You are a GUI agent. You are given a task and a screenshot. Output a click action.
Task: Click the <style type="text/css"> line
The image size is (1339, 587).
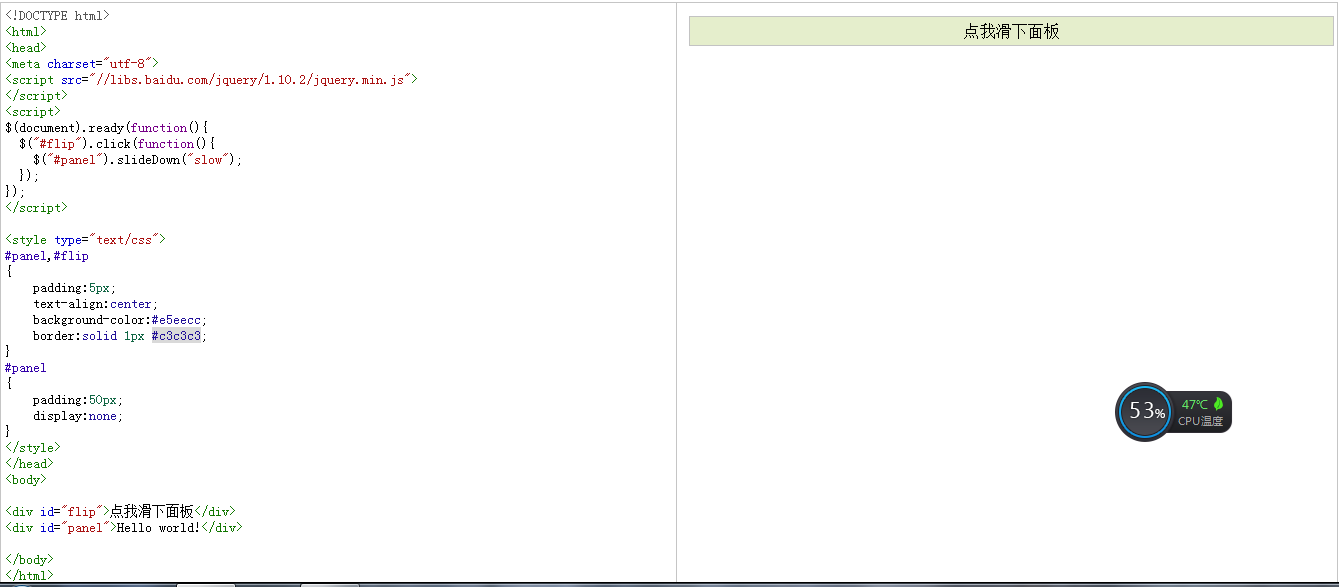[x=85, y=240]
